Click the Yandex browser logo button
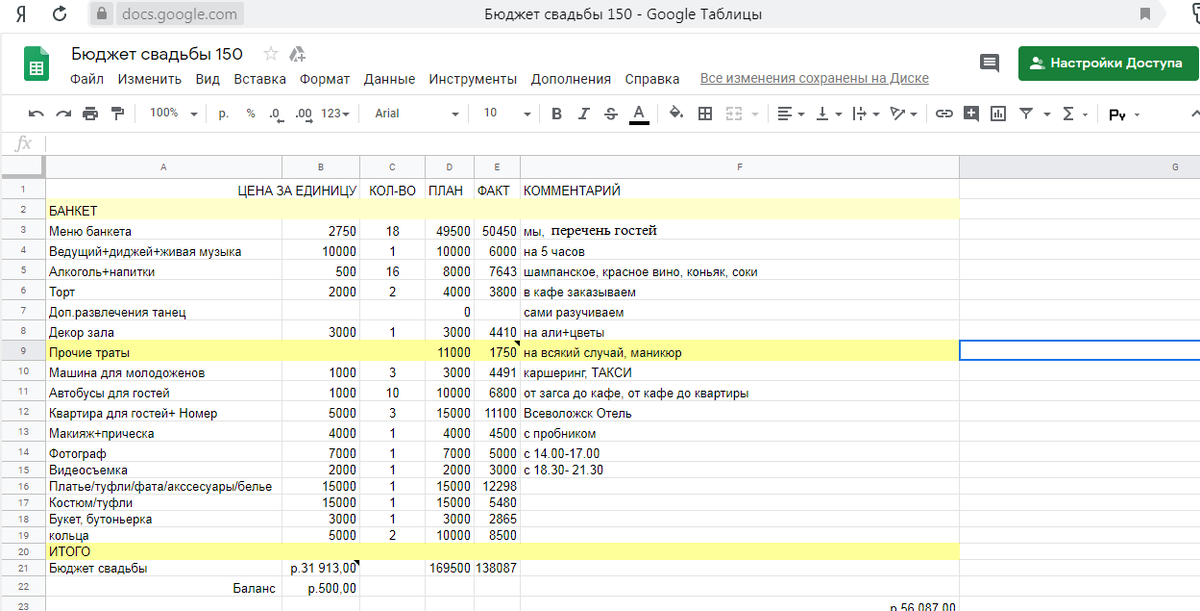The width and height of the screenshot is (1200, 611). 20,14
